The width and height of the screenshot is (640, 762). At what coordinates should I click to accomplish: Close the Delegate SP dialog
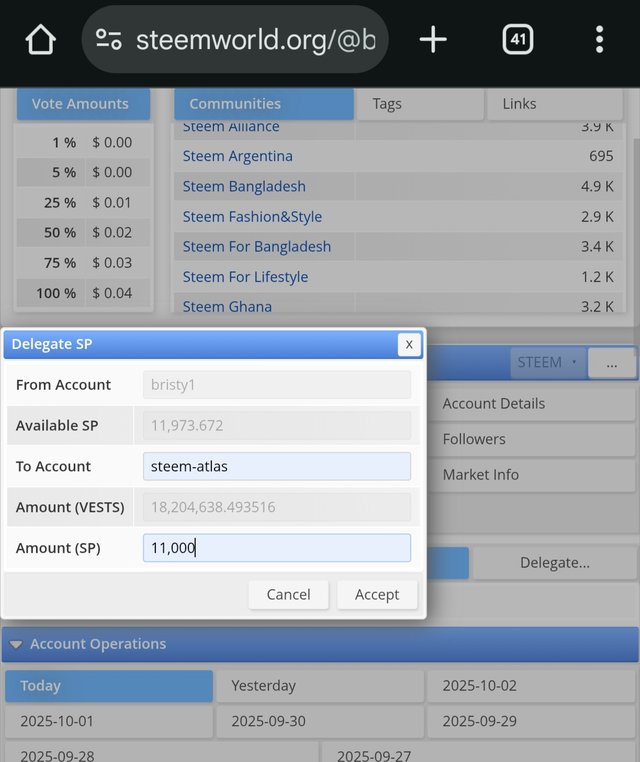coord(409,345)
